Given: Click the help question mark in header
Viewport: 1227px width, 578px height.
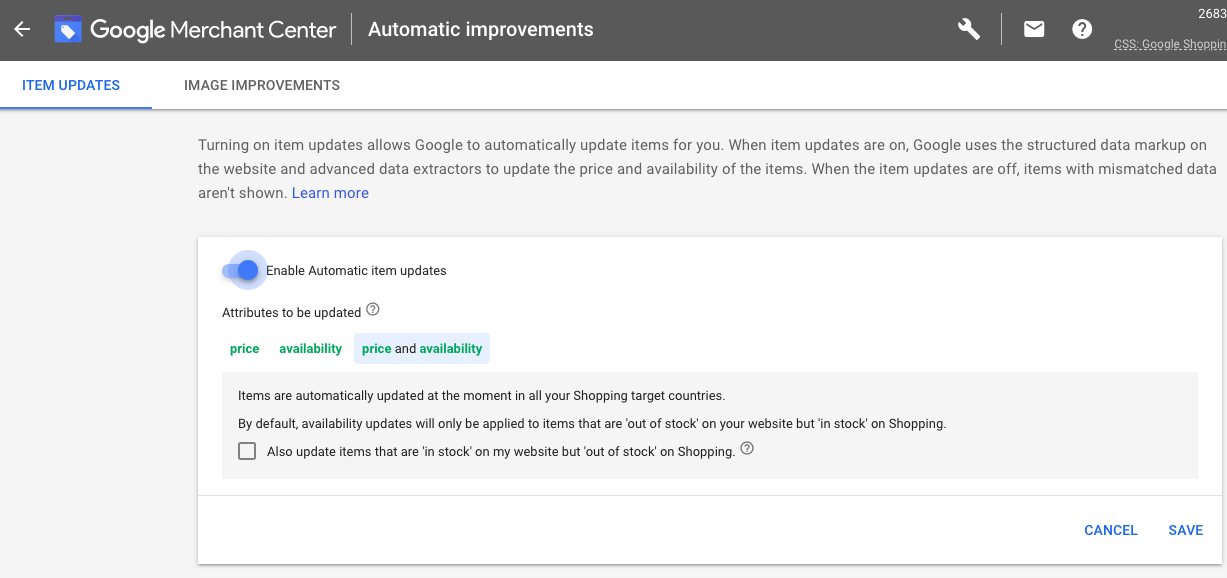Looking at the screenshot, I should tap(1082, 29).
